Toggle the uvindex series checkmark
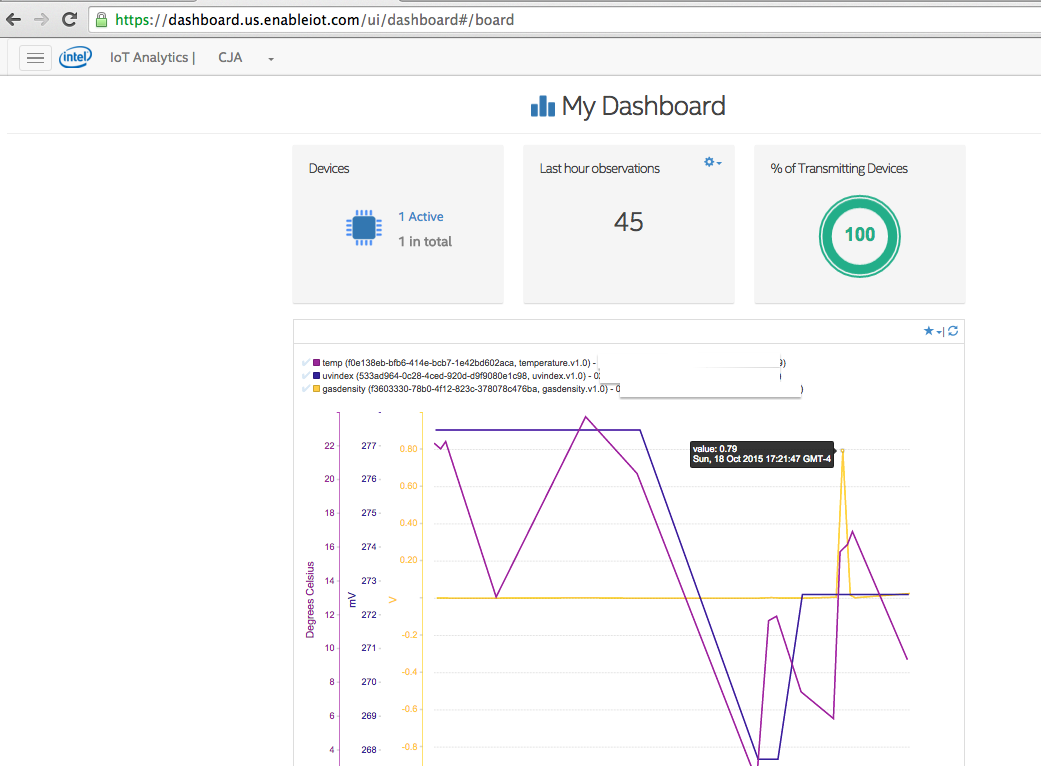 pyautogui.click(x=306, y=375)
